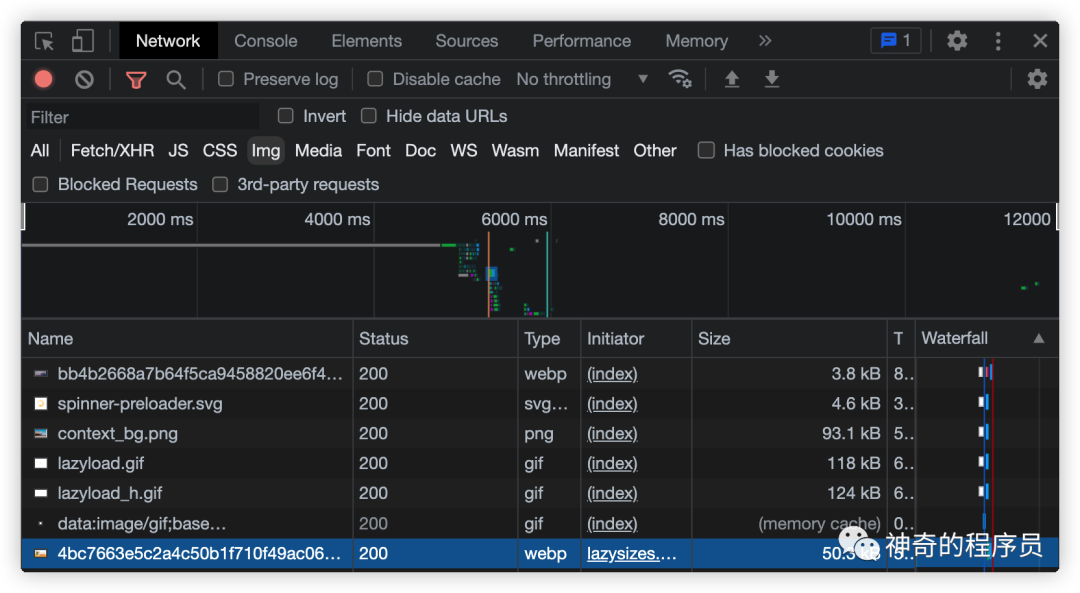
Task: Clear the network log icon
Action: pyautogui.click(x=84, y=80)
